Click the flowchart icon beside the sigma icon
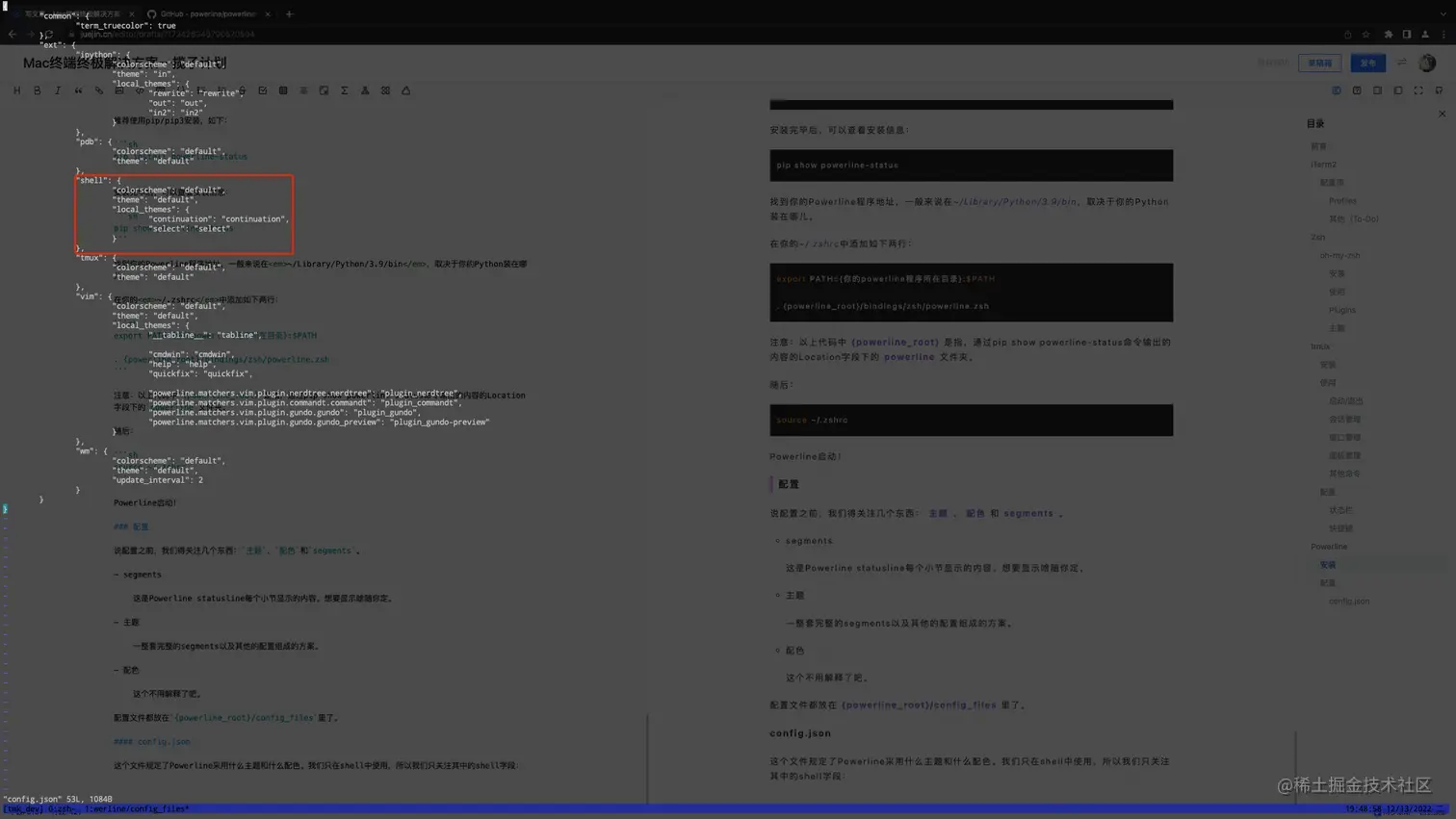1456x819 pixels. (x=365, y=90)
